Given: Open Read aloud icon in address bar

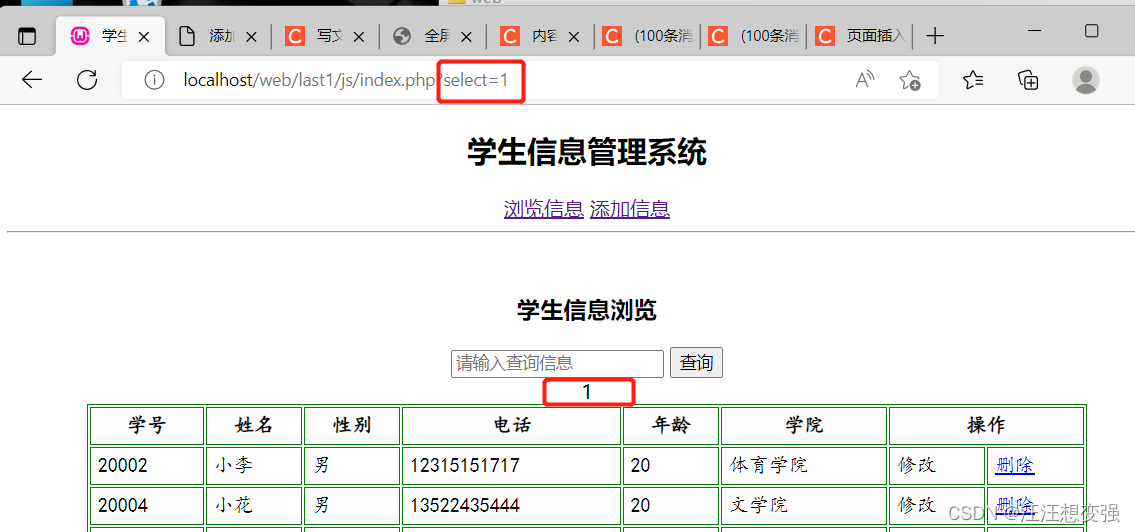Looking at the screenshot, I should click(864, 80).
